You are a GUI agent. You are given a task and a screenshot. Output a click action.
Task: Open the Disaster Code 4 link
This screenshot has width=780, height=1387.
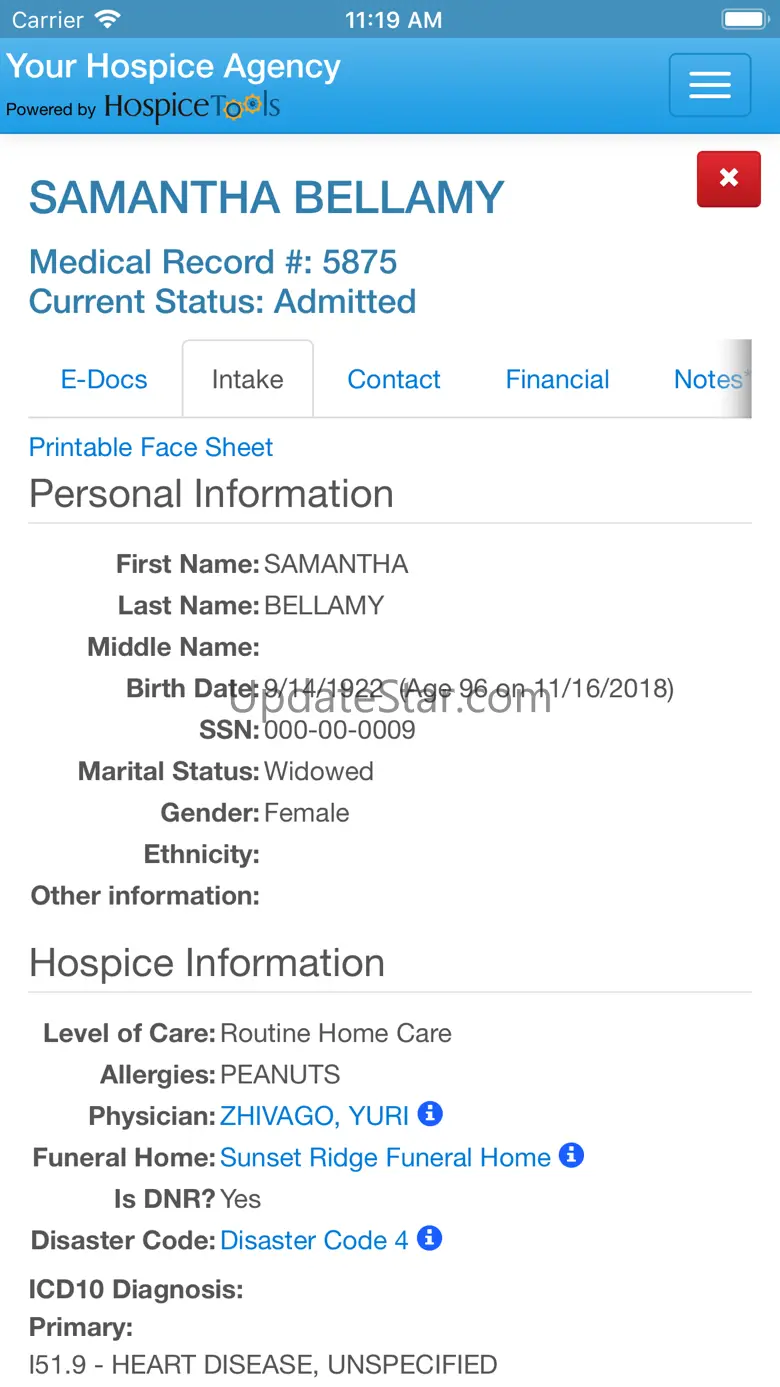tap(314, 1241)
